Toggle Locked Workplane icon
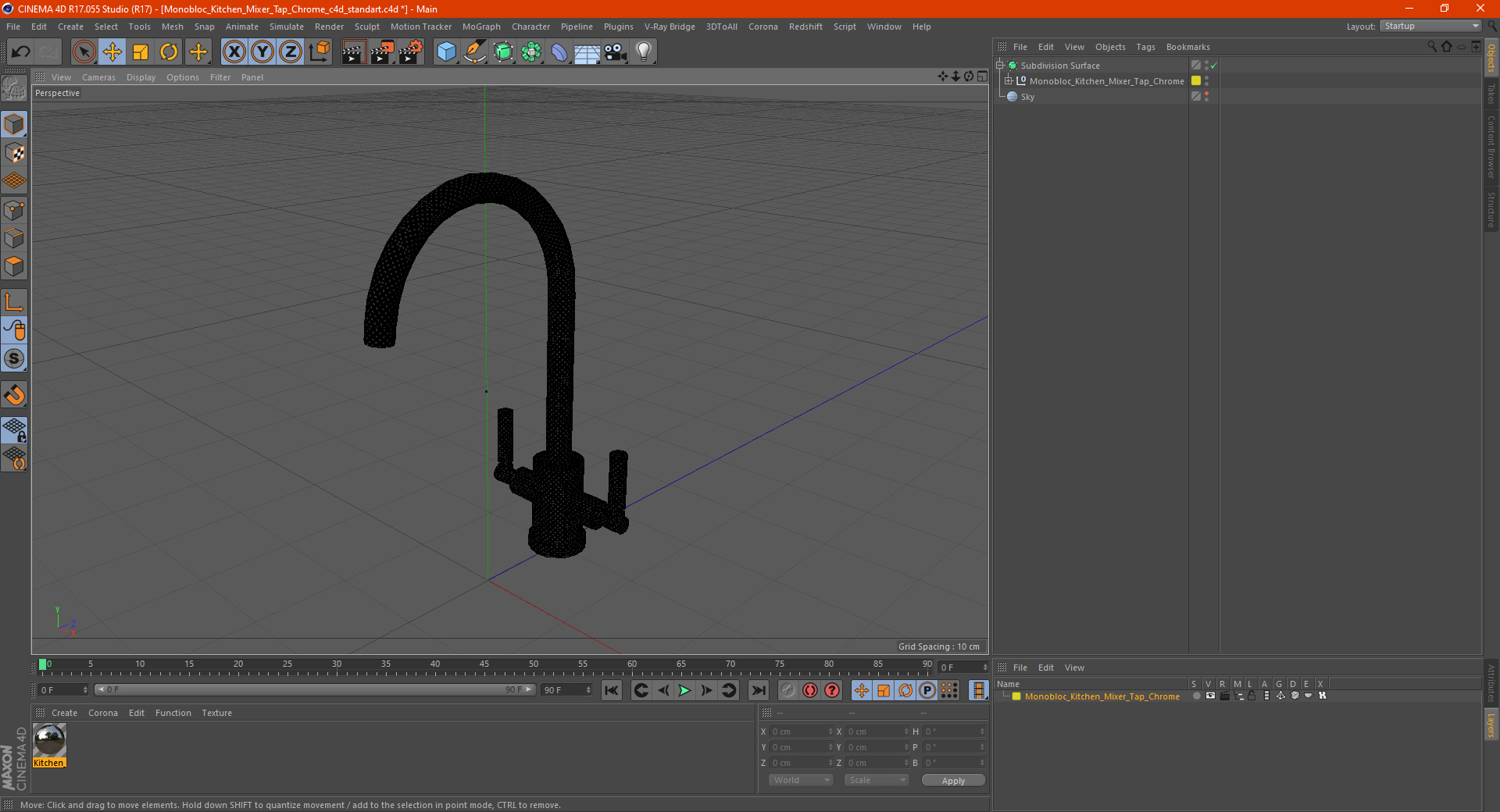This screenshot has height=812, width=1500. [14, 430]
